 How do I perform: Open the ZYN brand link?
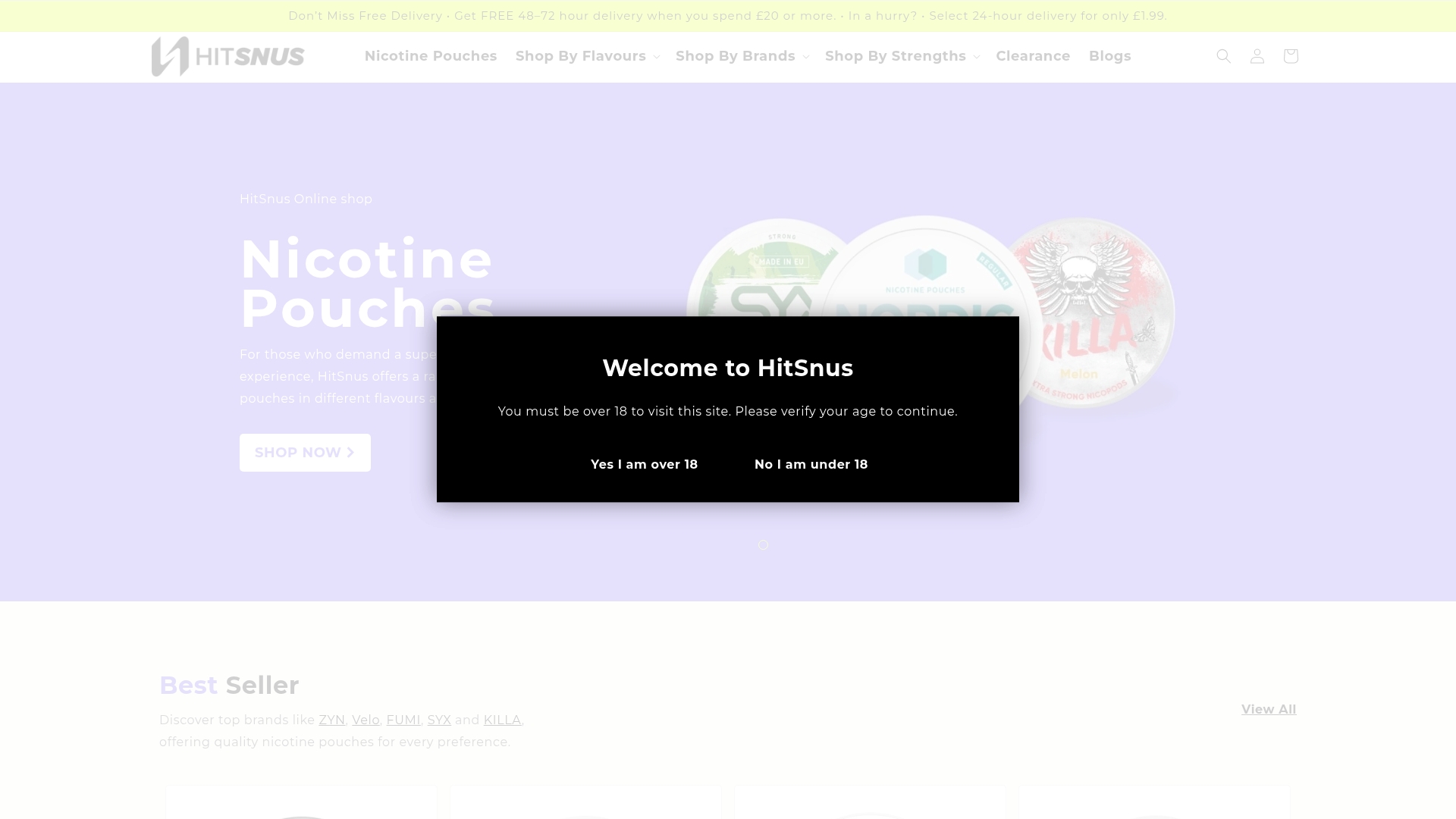pyautogui.click(x=331, y=720)
